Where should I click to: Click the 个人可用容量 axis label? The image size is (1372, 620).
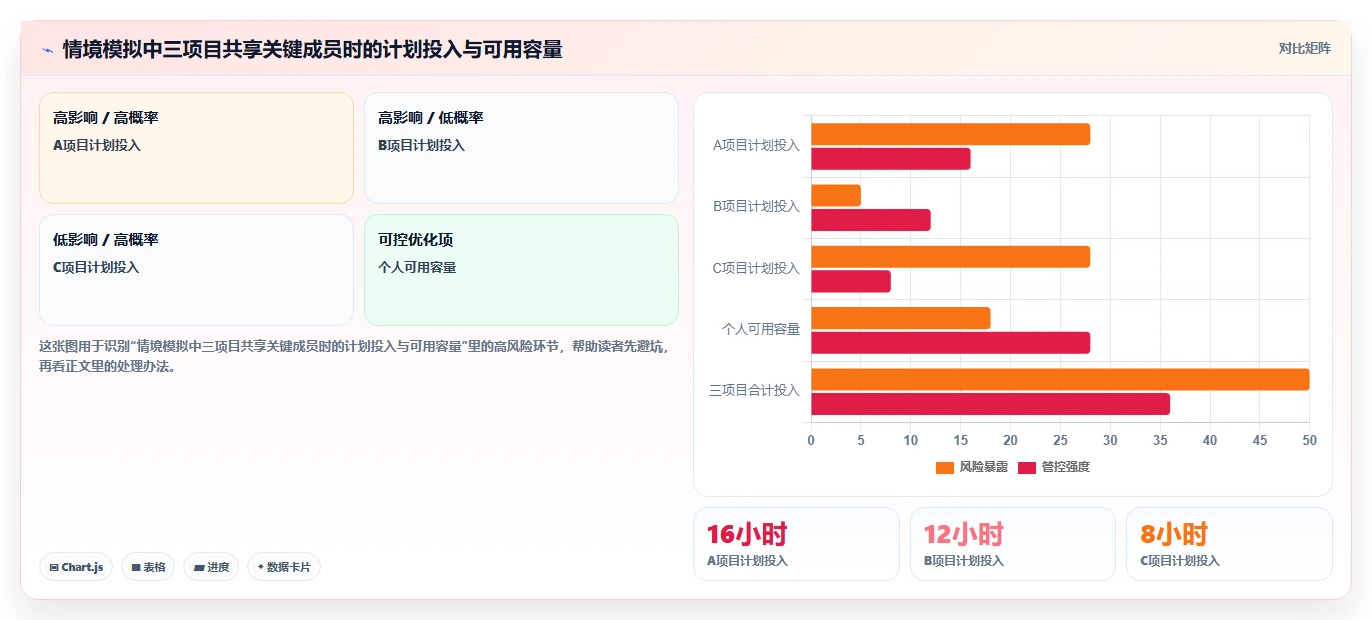[761, 328]
